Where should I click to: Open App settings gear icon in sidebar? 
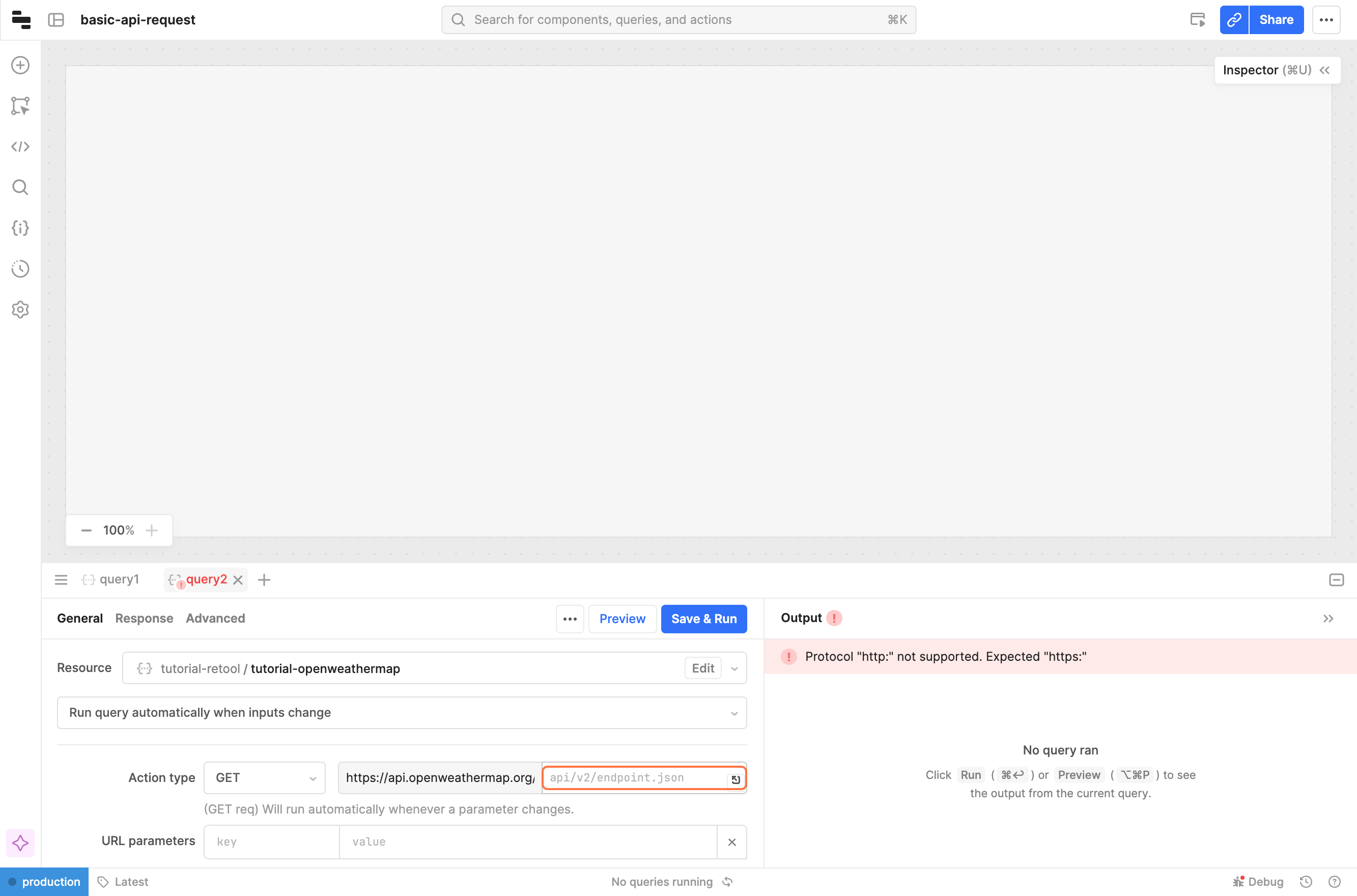(x=20, y=309)
